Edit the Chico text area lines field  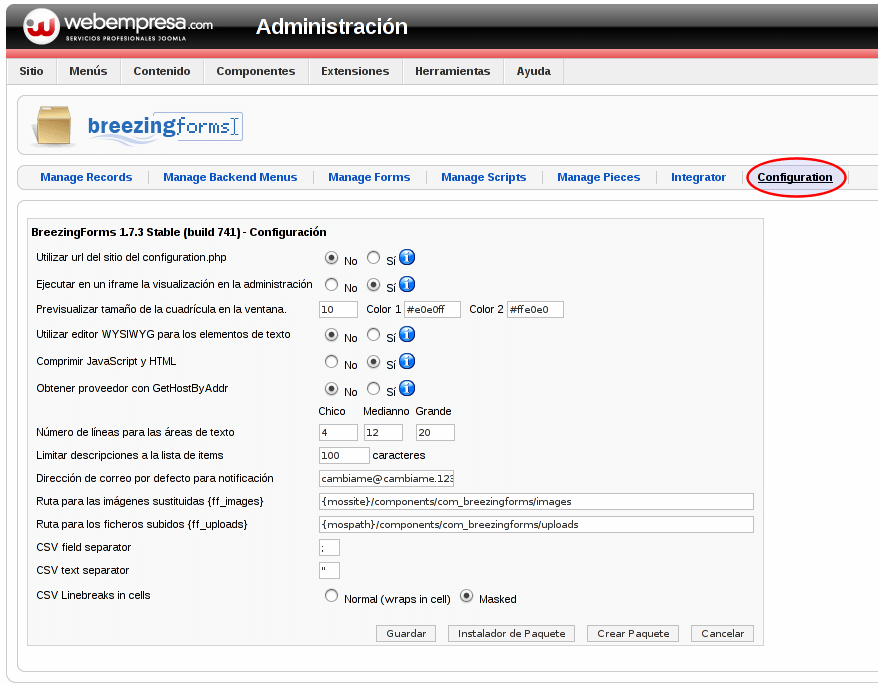click(x=338, y=432)
